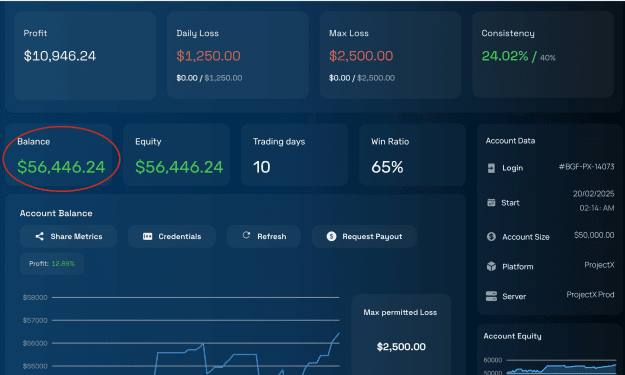Screen dimensions: 625x375
Task: Click the Account Data heading
Action: [x=510, y=141]
